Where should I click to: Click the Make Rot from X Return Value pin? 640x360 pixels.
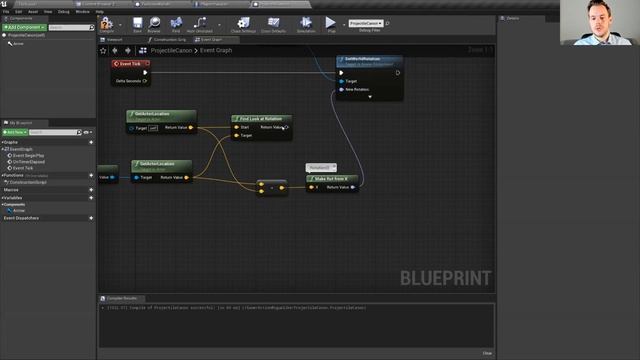(353, 187)
